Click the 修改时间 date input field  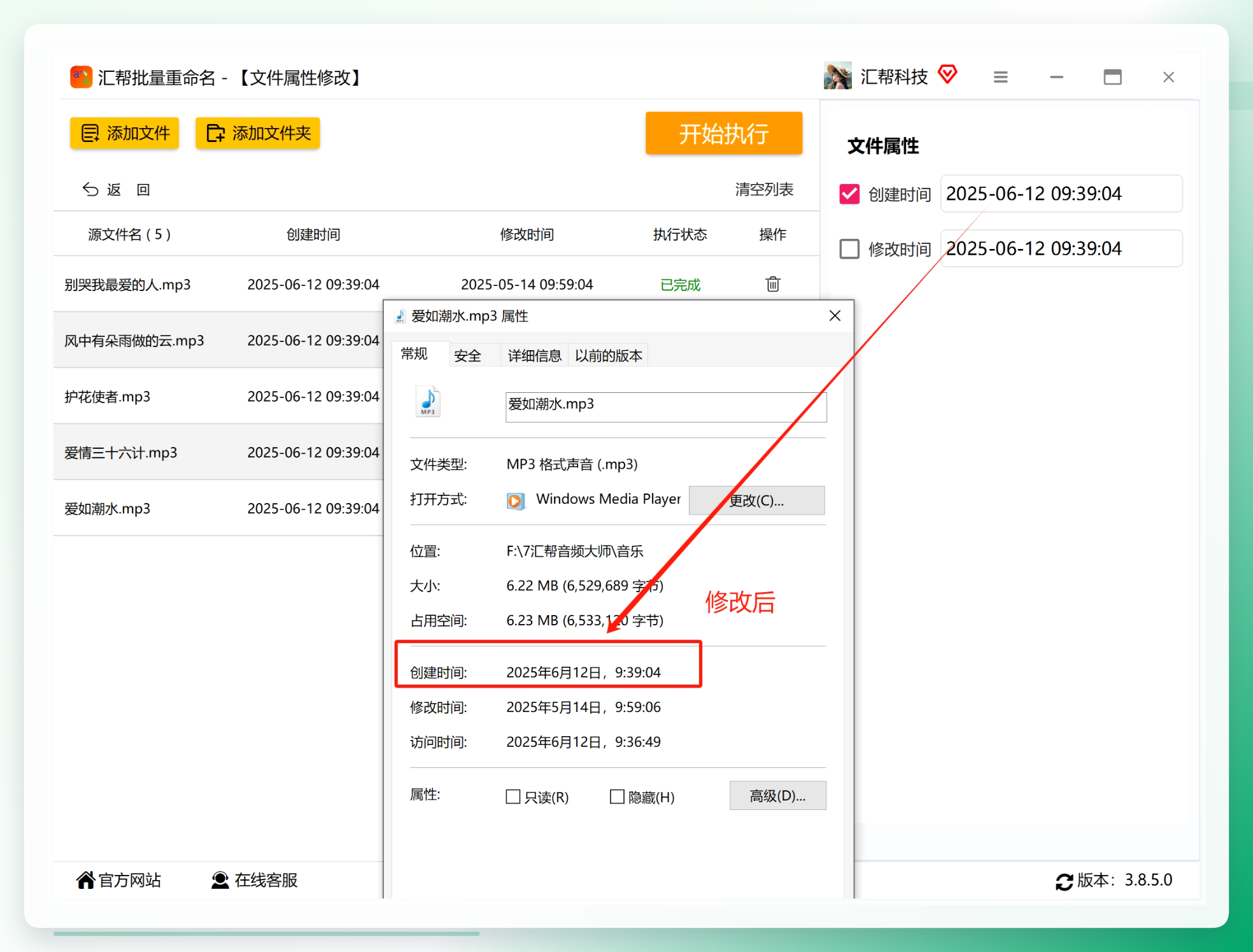(x=1061, y=248)
